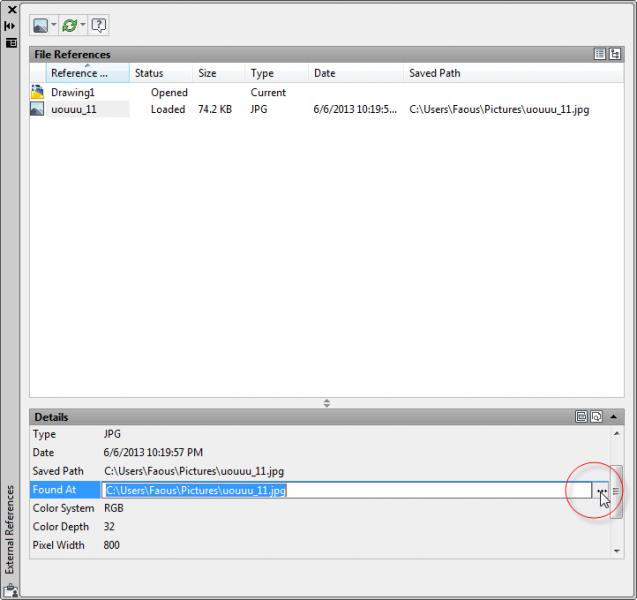Toggle palette auto-hide arrows icon
The image size is (637, 600).
pyautogui.click(x=10, y=26)
